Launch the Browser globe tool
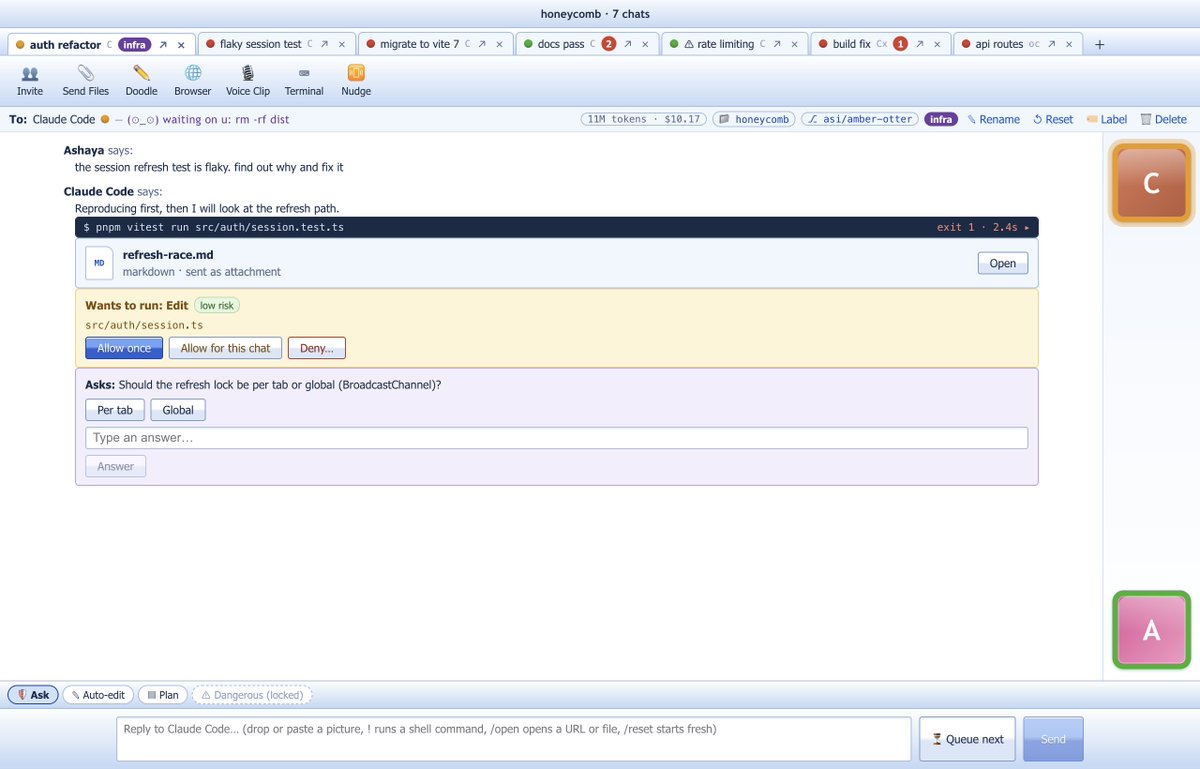 click(x=193, y=80)
